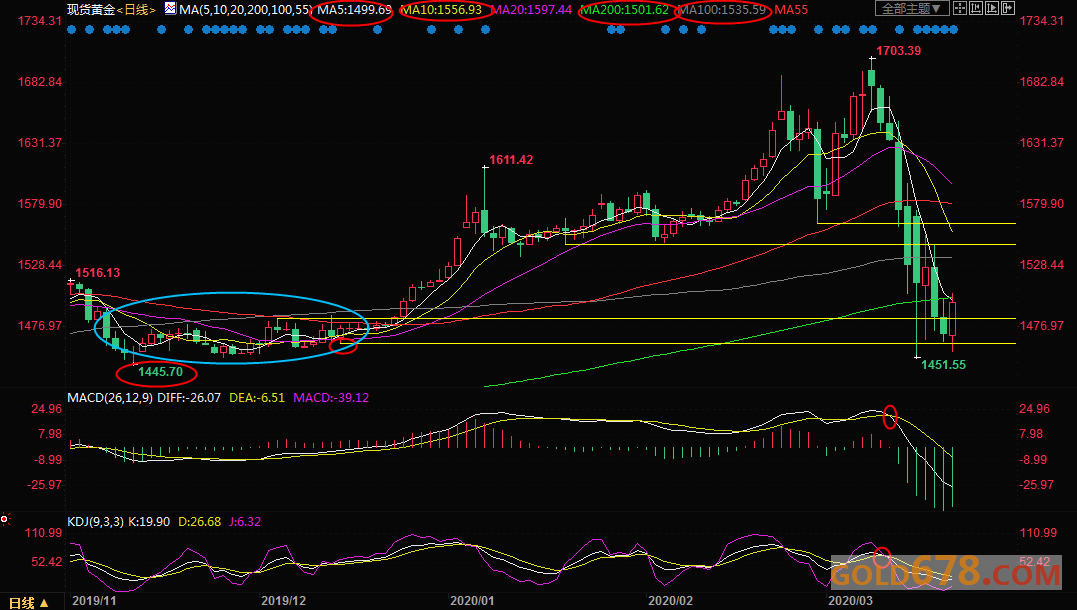
Task: Click the MA20:1597.44 value
Action: (532, 10)
